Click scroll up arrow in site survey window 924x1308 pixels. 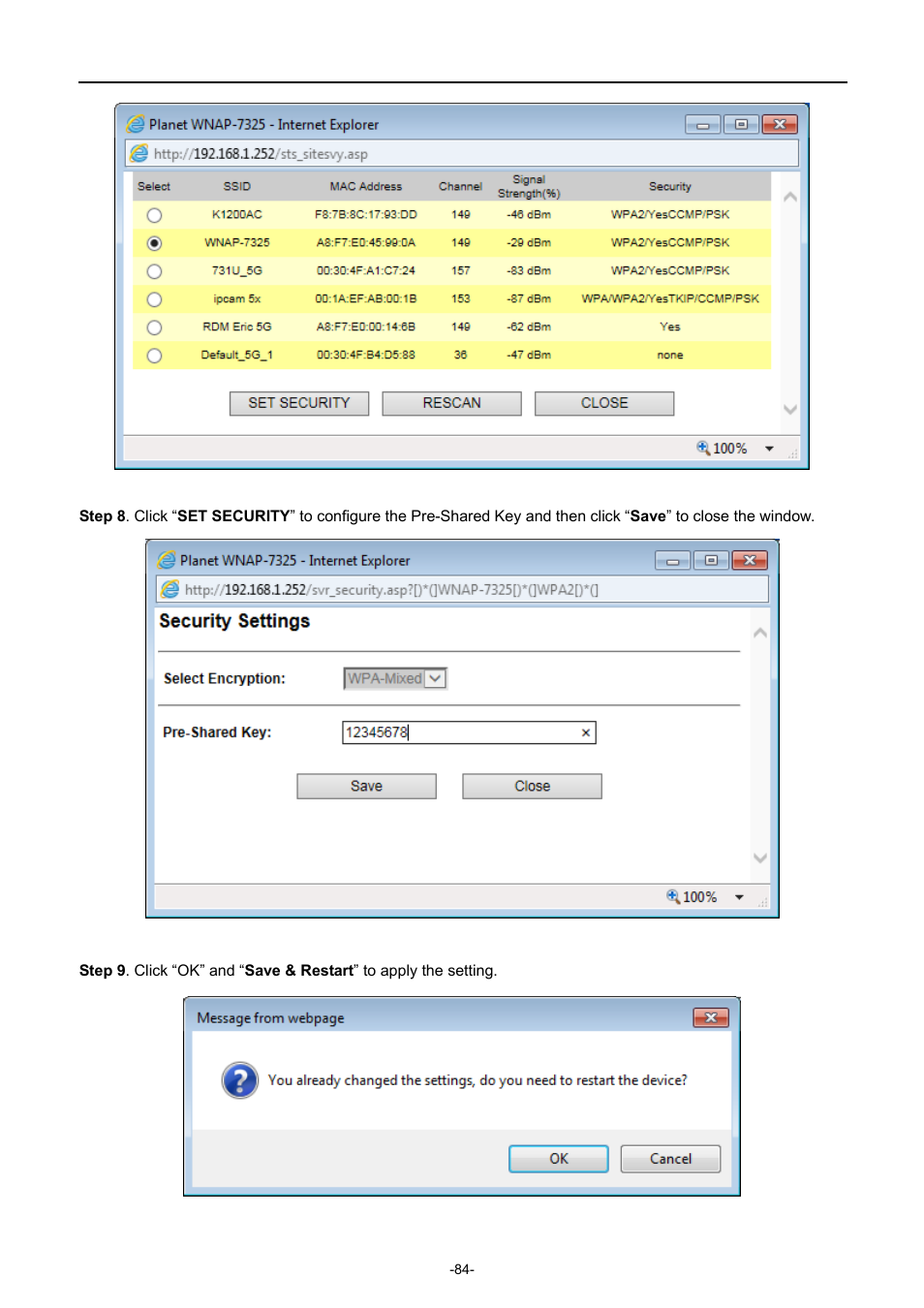(x=790, y=197)
